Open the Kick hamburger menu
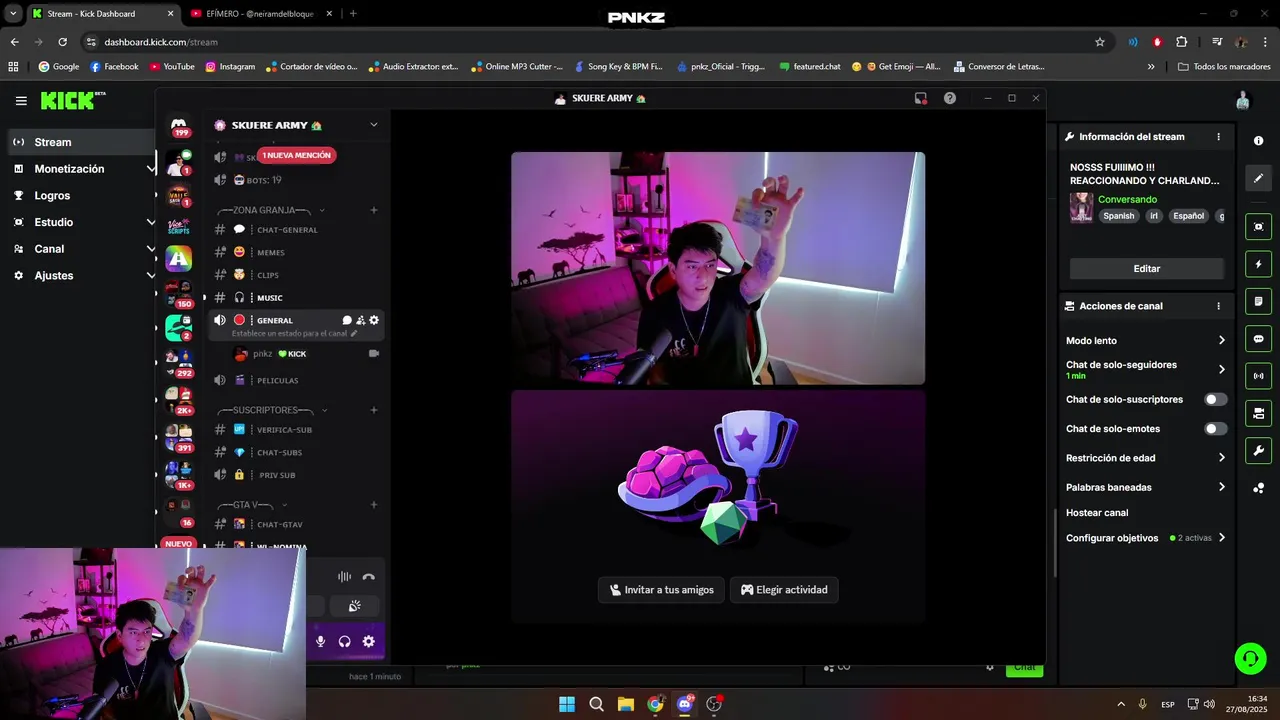 click(x=21, y=100)
